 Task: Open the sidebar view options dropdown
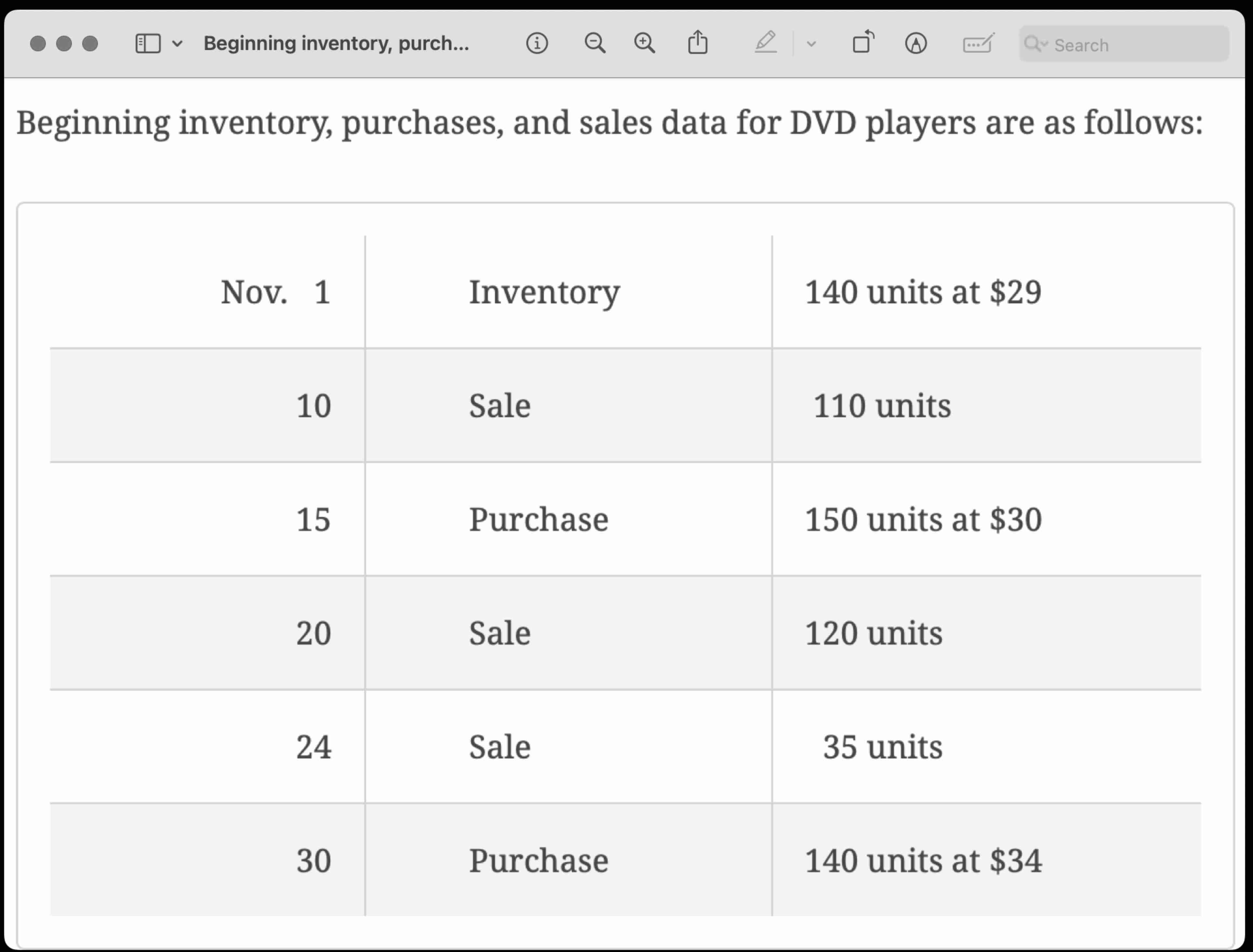tap(177, 43)
